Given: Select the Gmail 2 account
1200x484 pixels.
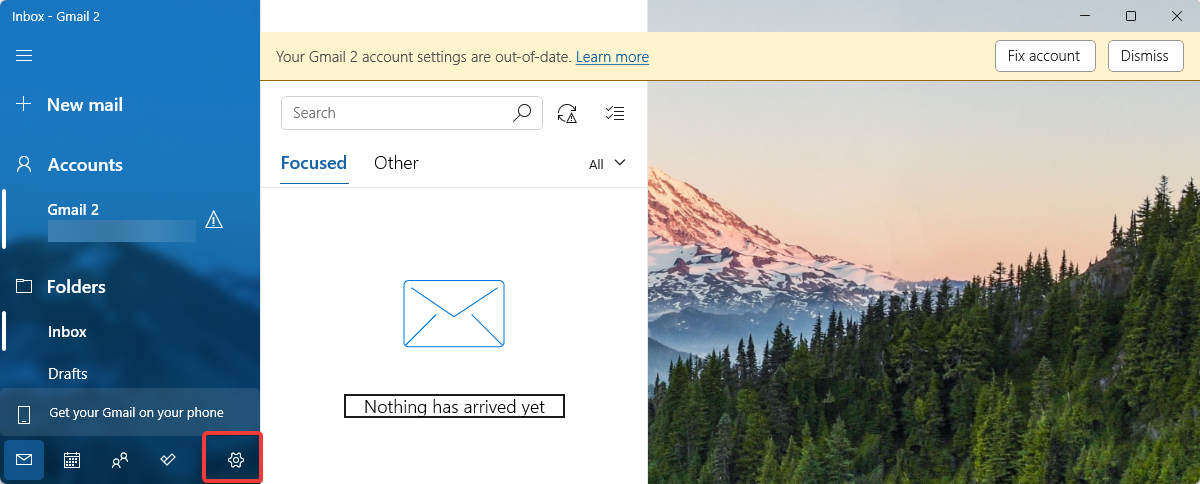Looking at the screenshot, I should pos(130,220).
